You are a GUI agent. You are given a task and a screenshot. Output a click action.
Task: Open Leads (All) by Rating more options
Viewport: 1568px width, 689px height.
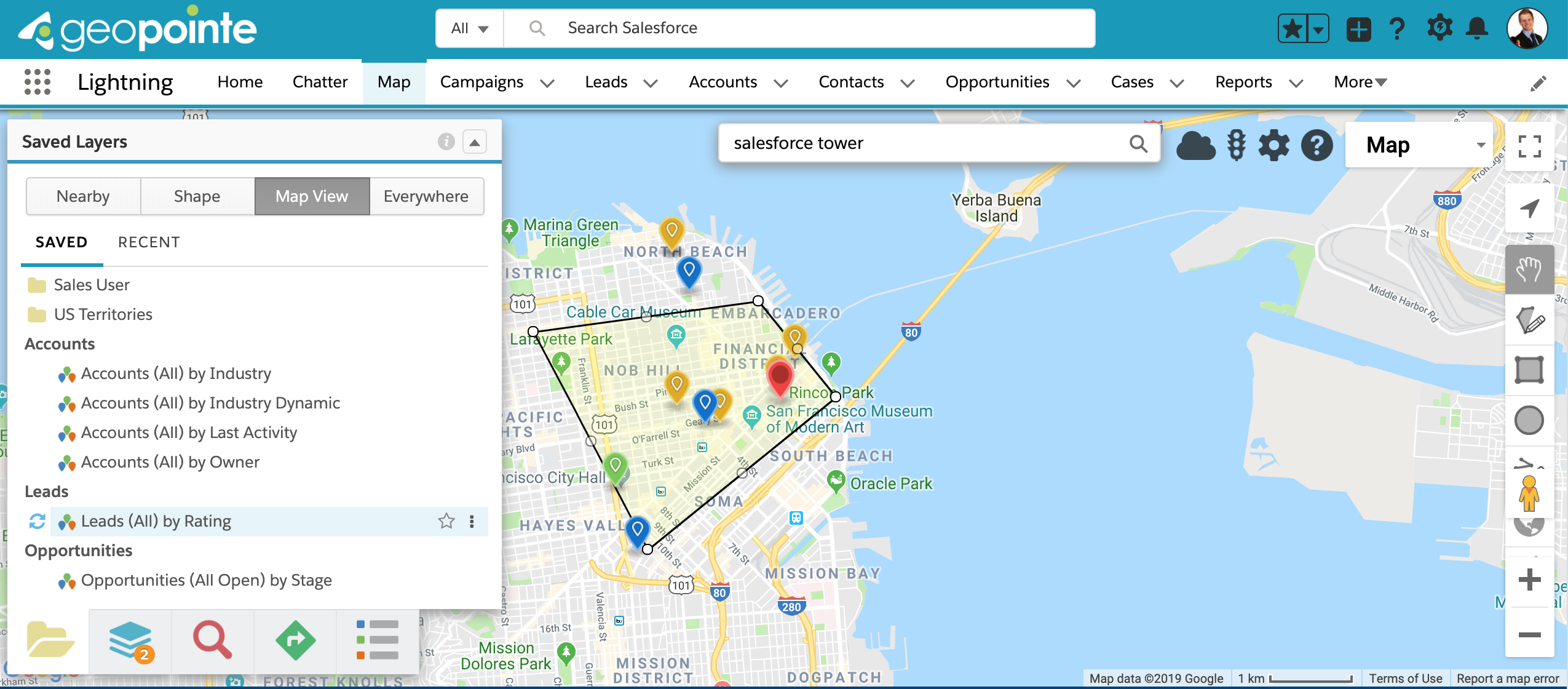point(472,522)
